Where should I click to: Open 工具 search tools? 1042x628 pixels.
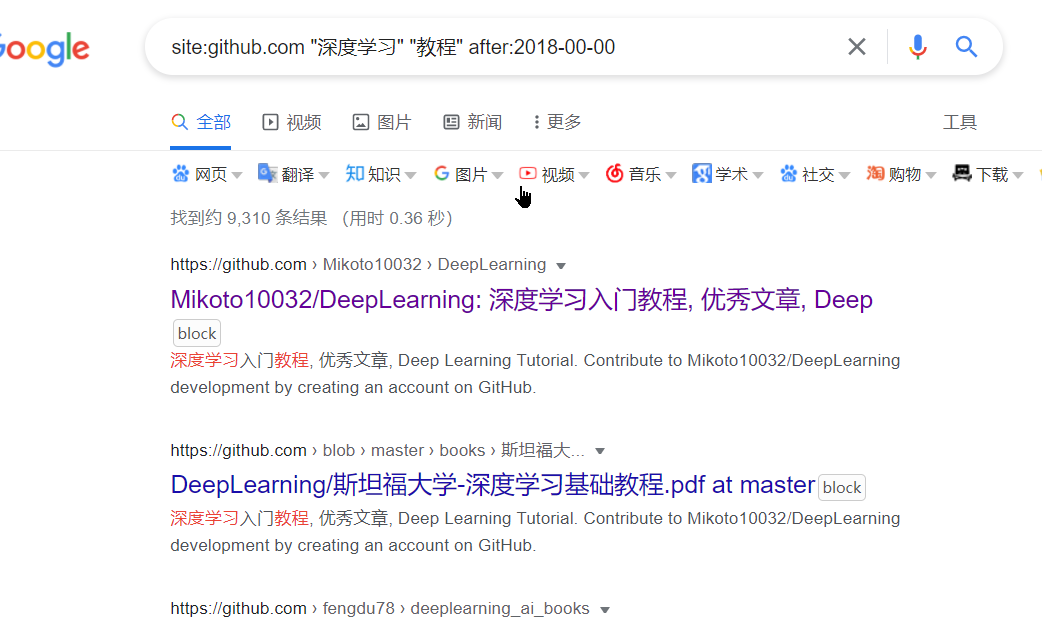960,122
